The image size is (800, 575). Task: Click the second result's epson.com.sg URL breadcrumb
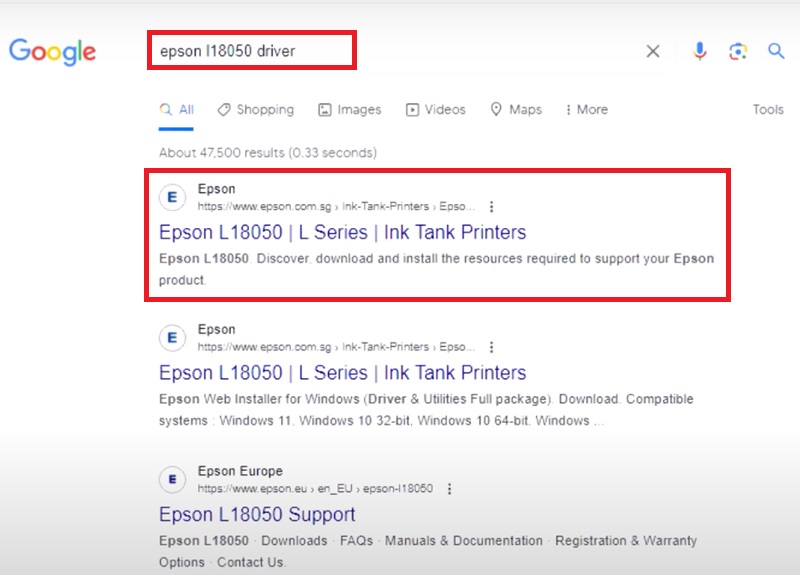point(336,346)
